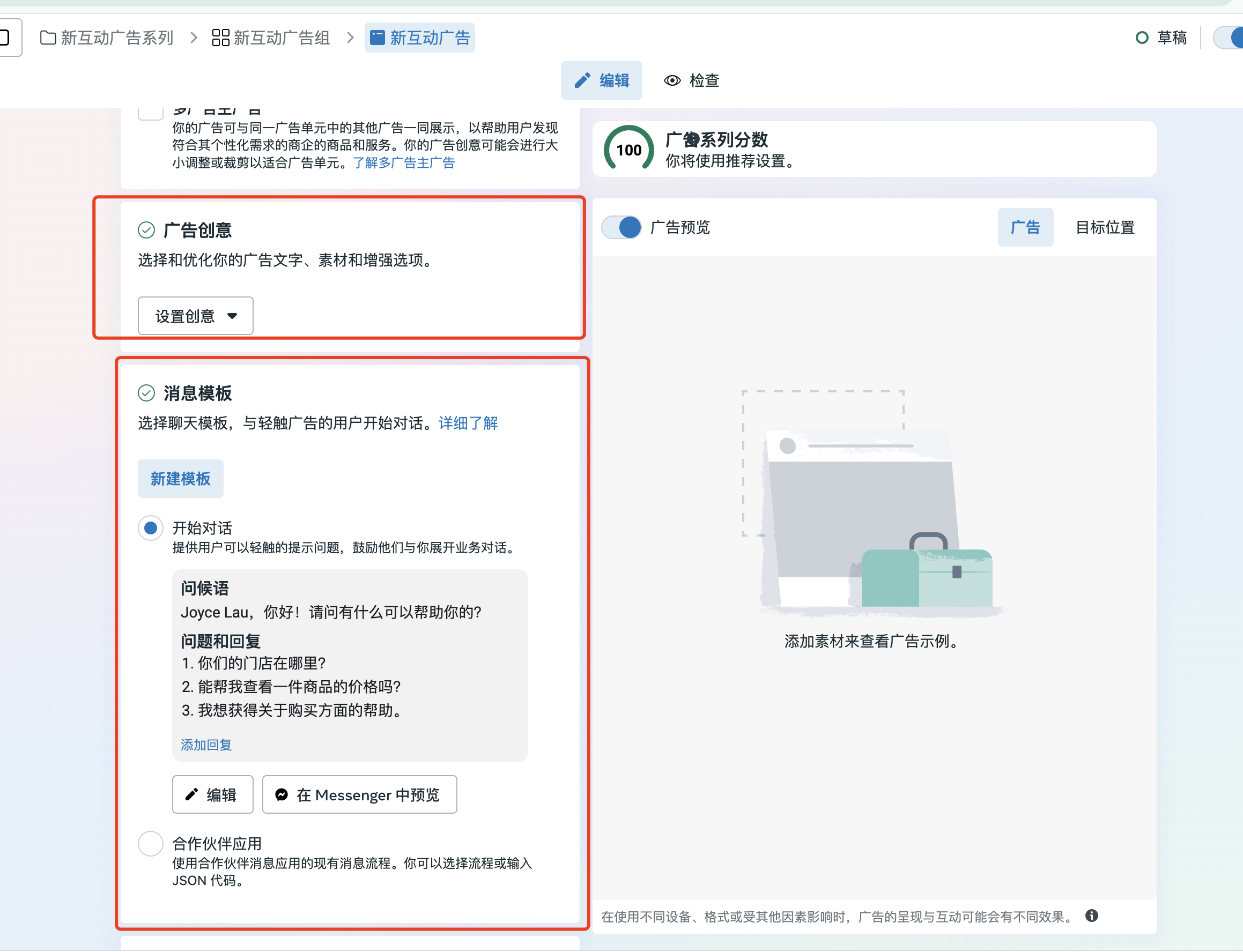Image resolution: width=1243 pixels, height=952 pixels.
Task: Select the 合作伙伴应用 radio button
Action: [x=150, y=843]
